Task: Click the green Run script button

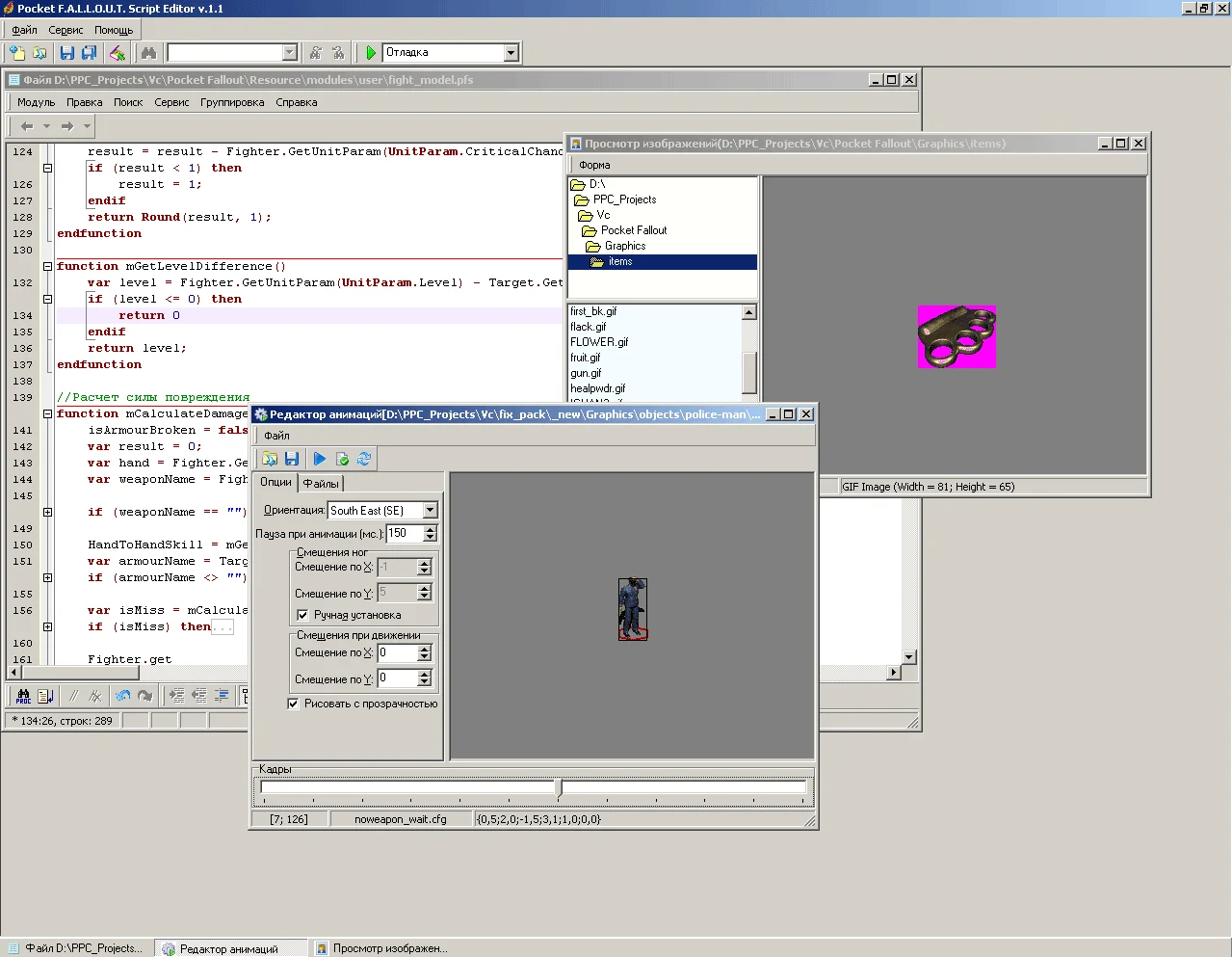Action: coord(371,53)
